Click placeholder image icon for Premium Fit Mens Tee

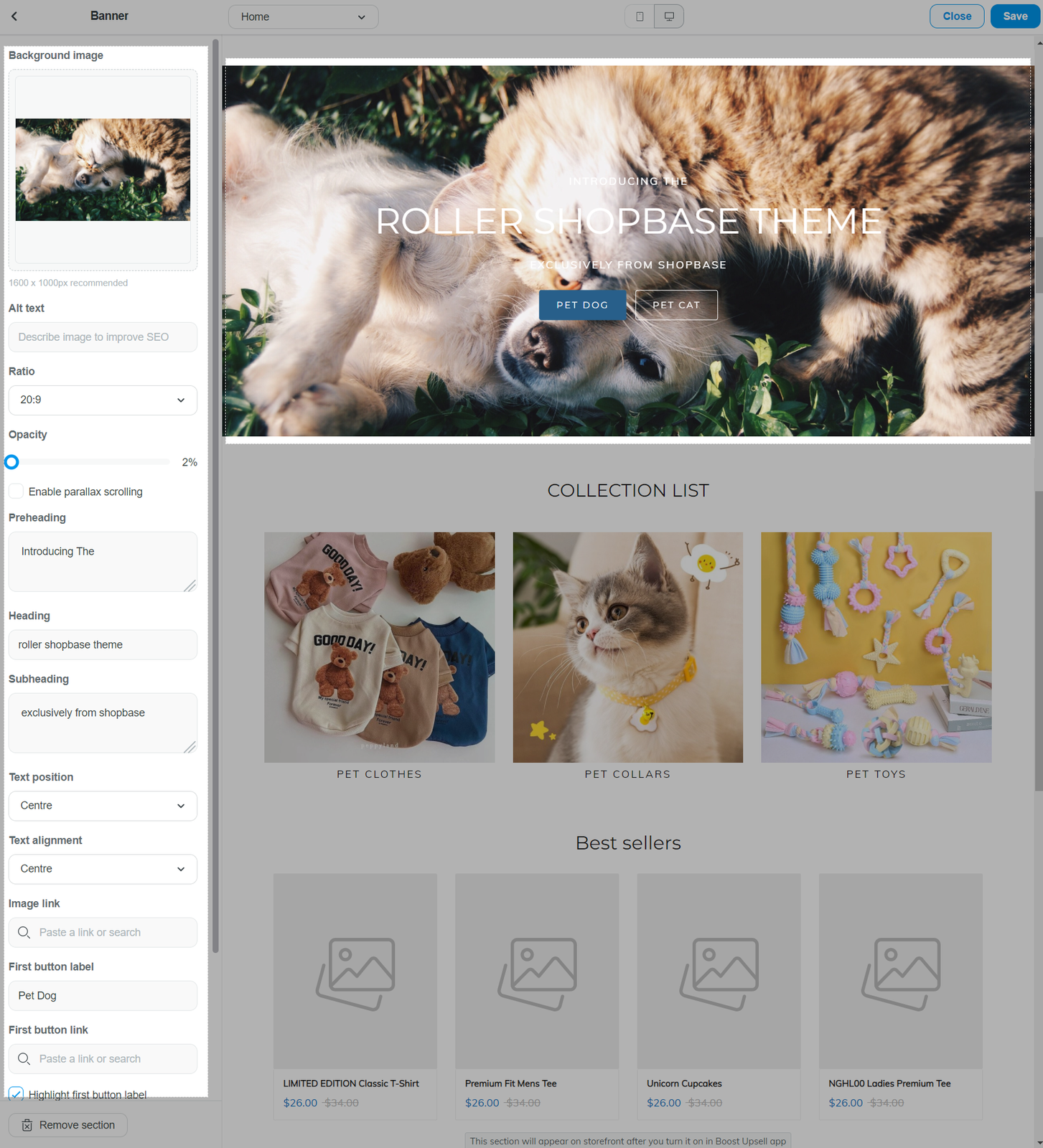point(537,973)
